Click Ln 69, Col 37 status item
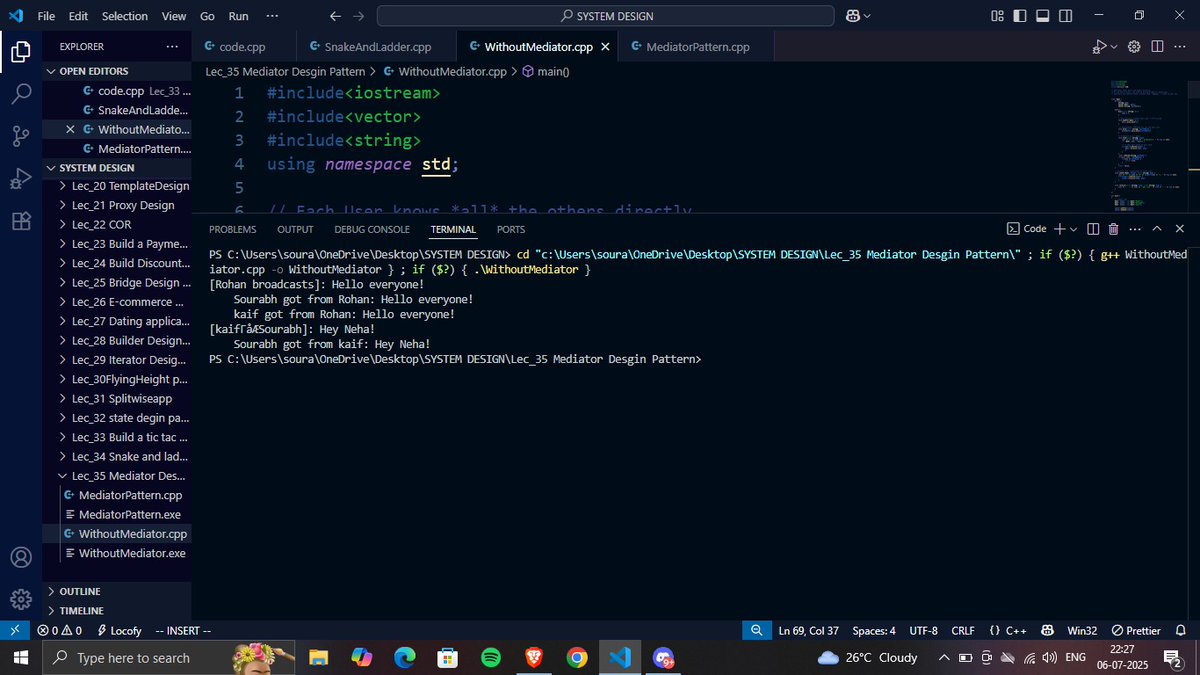Image resolution: width=1200 pixels, height=675 pixels. (x=808, y=631)
